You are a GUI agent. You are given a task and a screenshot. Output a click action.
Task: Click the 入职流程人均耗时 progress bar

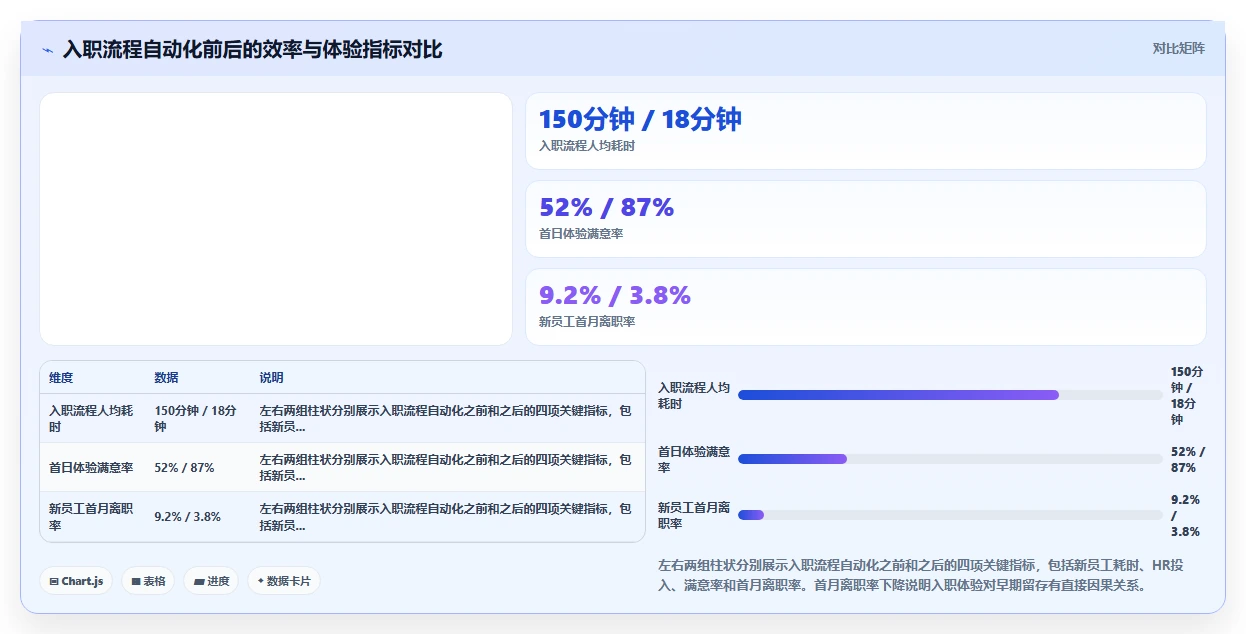950,395
